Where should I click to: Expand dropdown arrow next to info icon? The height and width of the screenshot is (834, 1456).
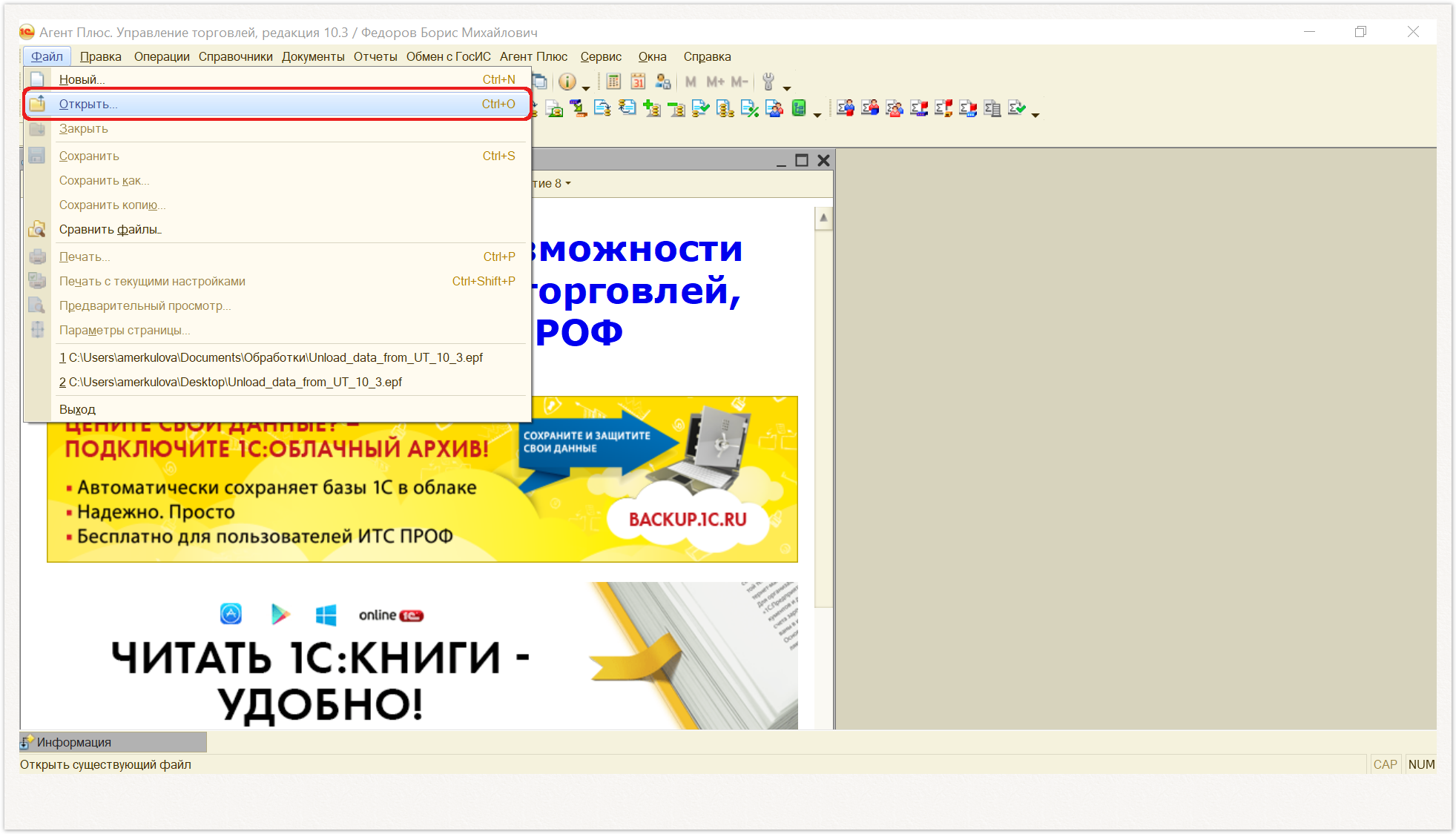pyautogui.click(x=586, y=87)
